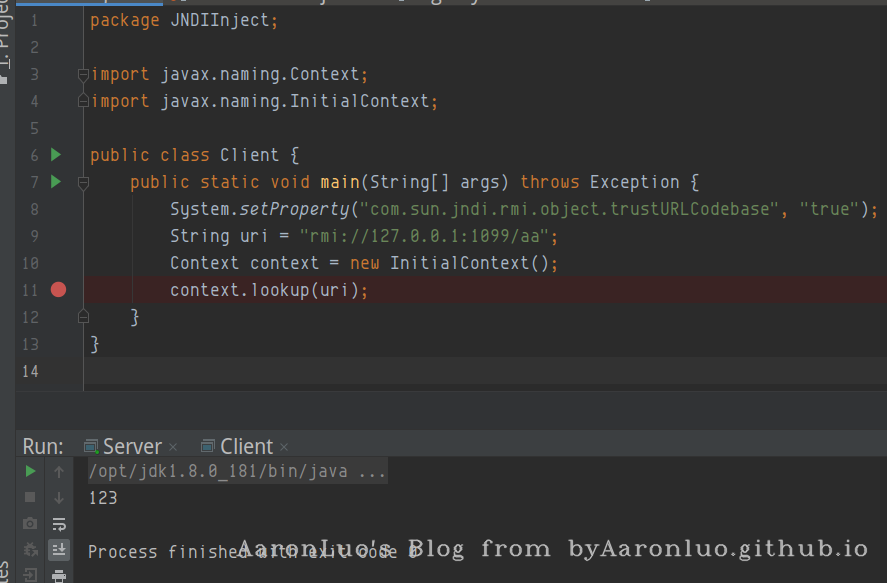Click the camera dump threads icon
The width and height of the screenshot is (887, 583).
(30, 523)
